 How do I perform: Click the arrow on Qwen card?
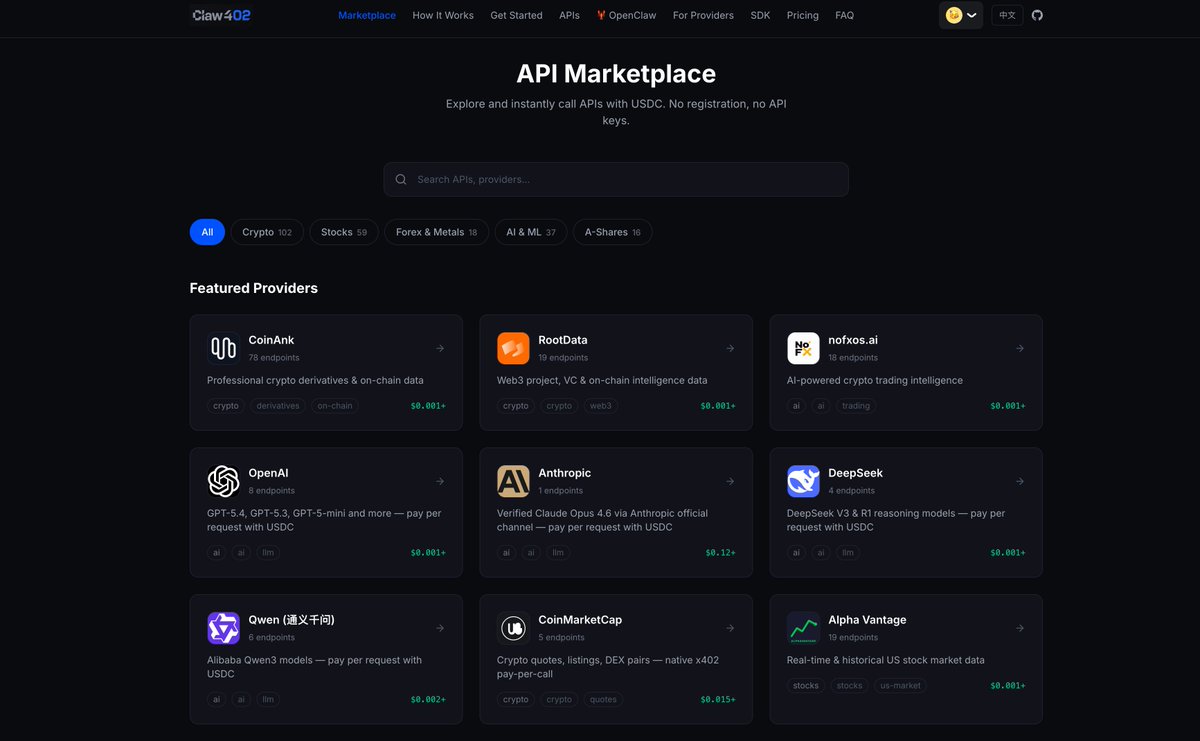click(x=440, y=628)
